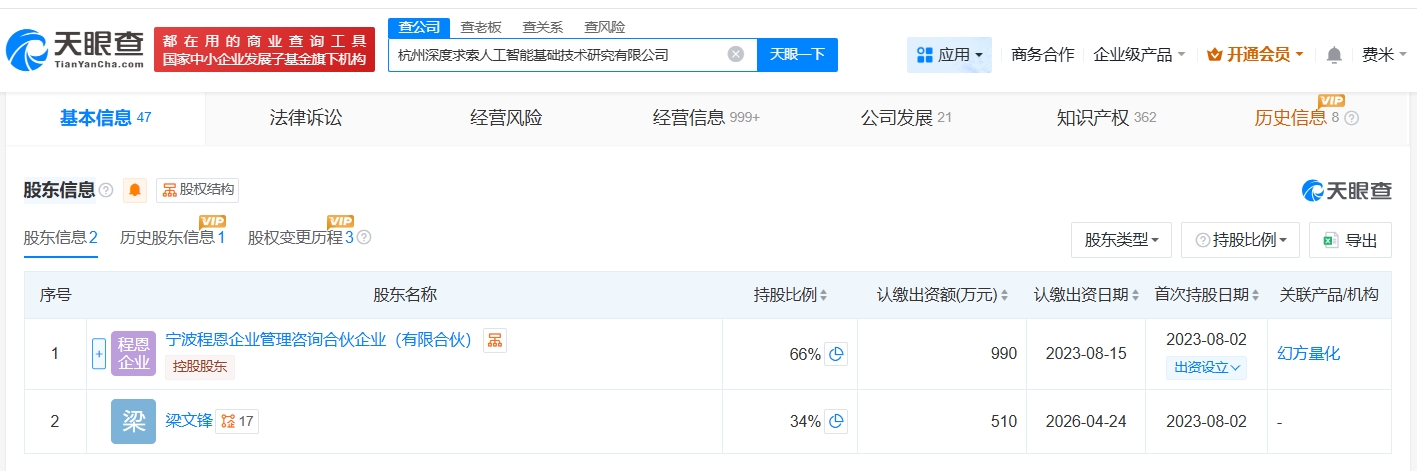The width and height of the screenshot is (1417, 471).
Task: Click help icon next to 股东信息 heading
Action: coord(106,190)
